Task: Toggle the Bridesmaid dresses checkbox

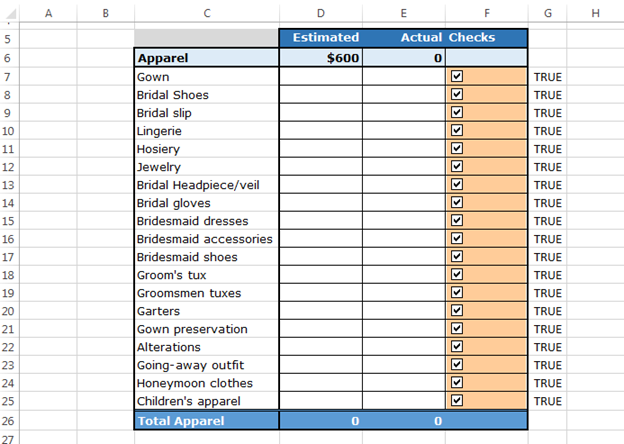Action: 457,220
